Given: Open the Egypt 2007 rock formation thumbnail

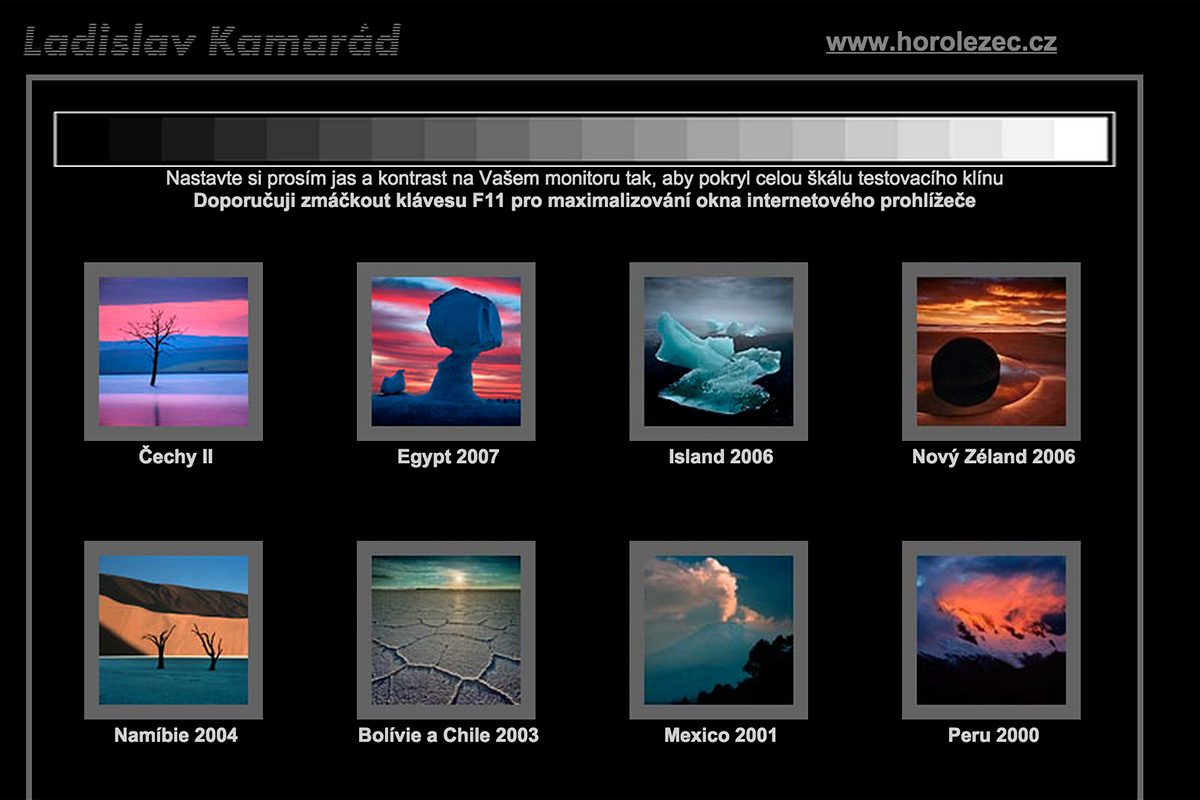Looking at the screenshot, I should pos(446,351).
